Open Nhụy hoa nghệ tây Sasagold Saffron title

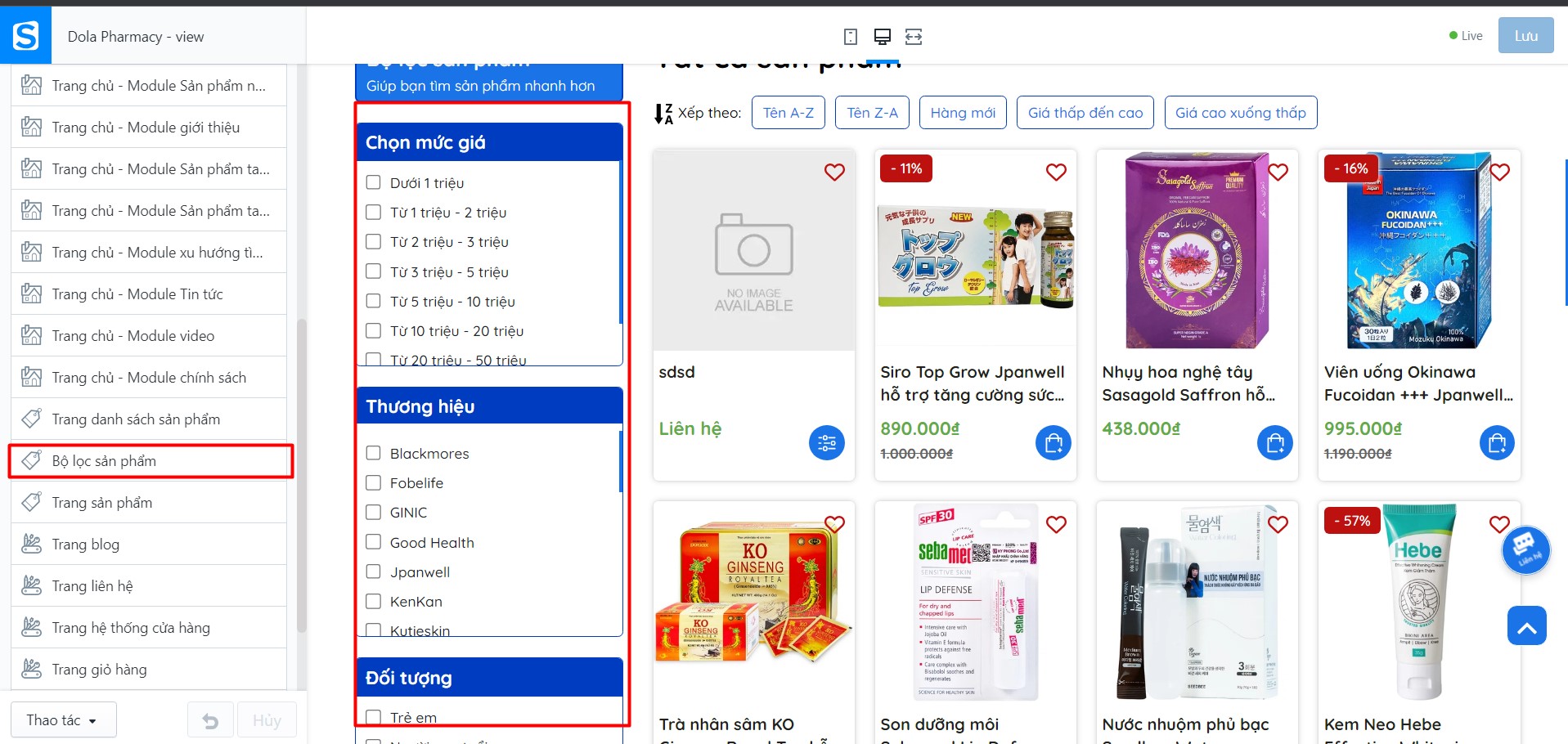[1188, 383]
